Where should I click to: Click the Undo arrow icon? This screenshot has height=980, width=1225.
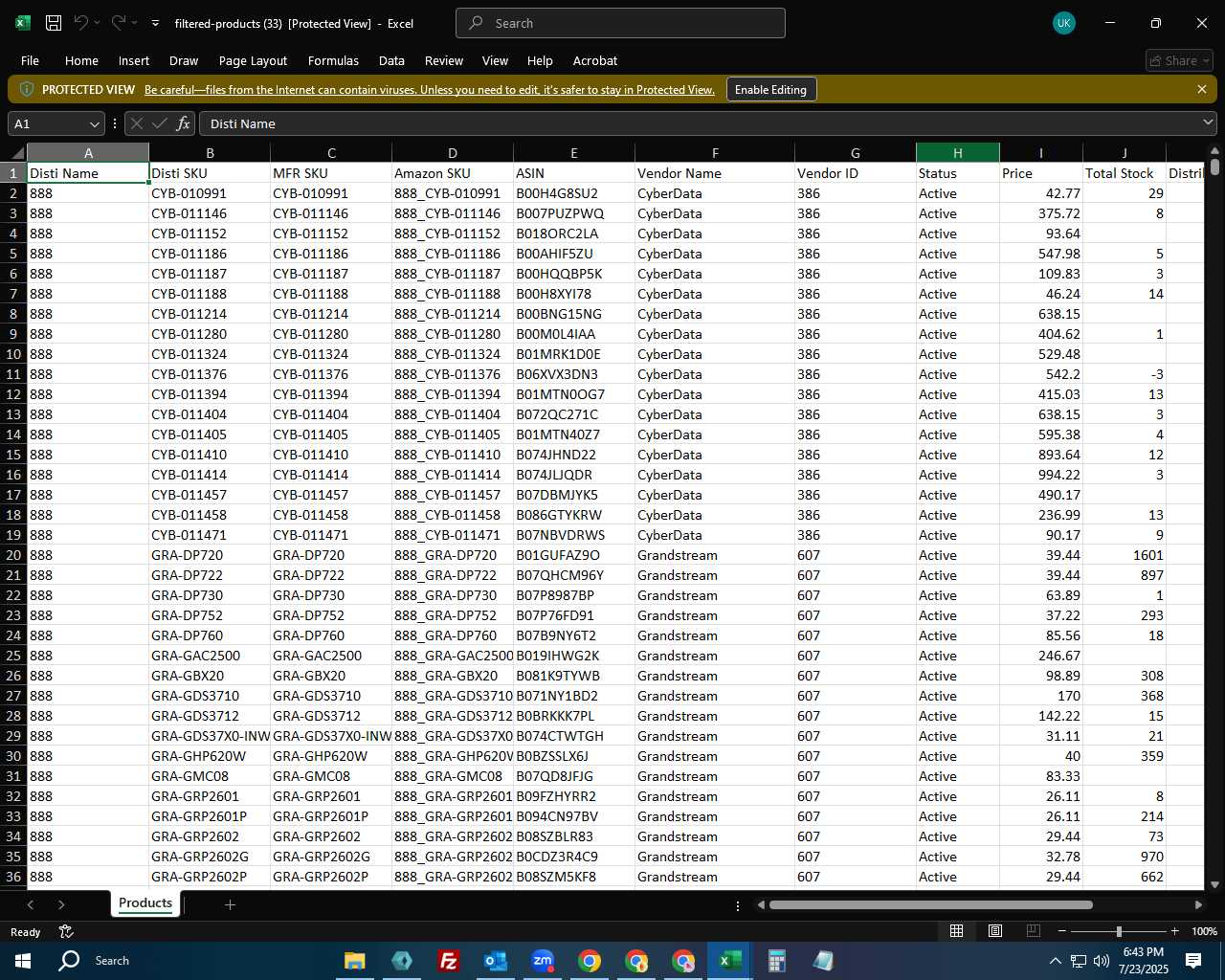[x=81, y=23]
